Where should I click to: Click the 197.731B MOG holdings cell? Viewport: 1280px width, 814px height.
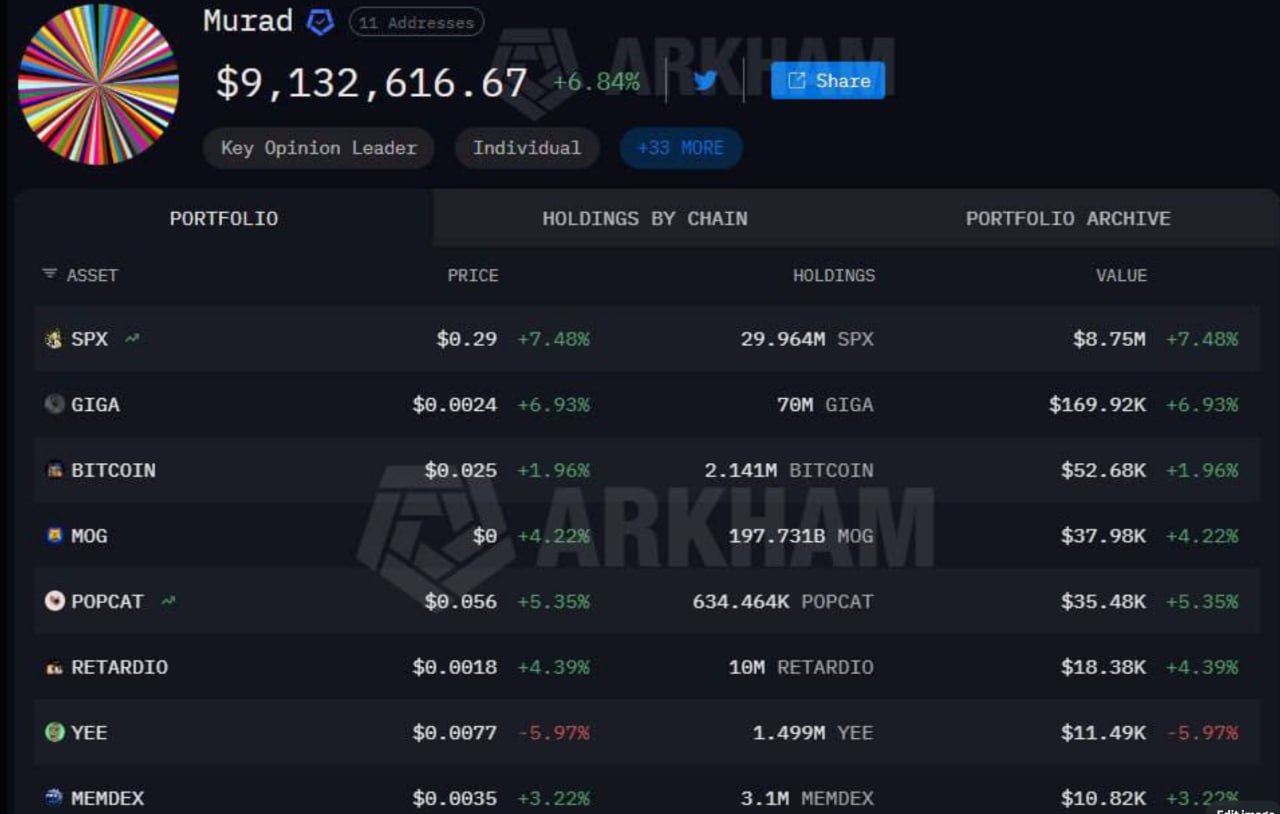(801, 536)
